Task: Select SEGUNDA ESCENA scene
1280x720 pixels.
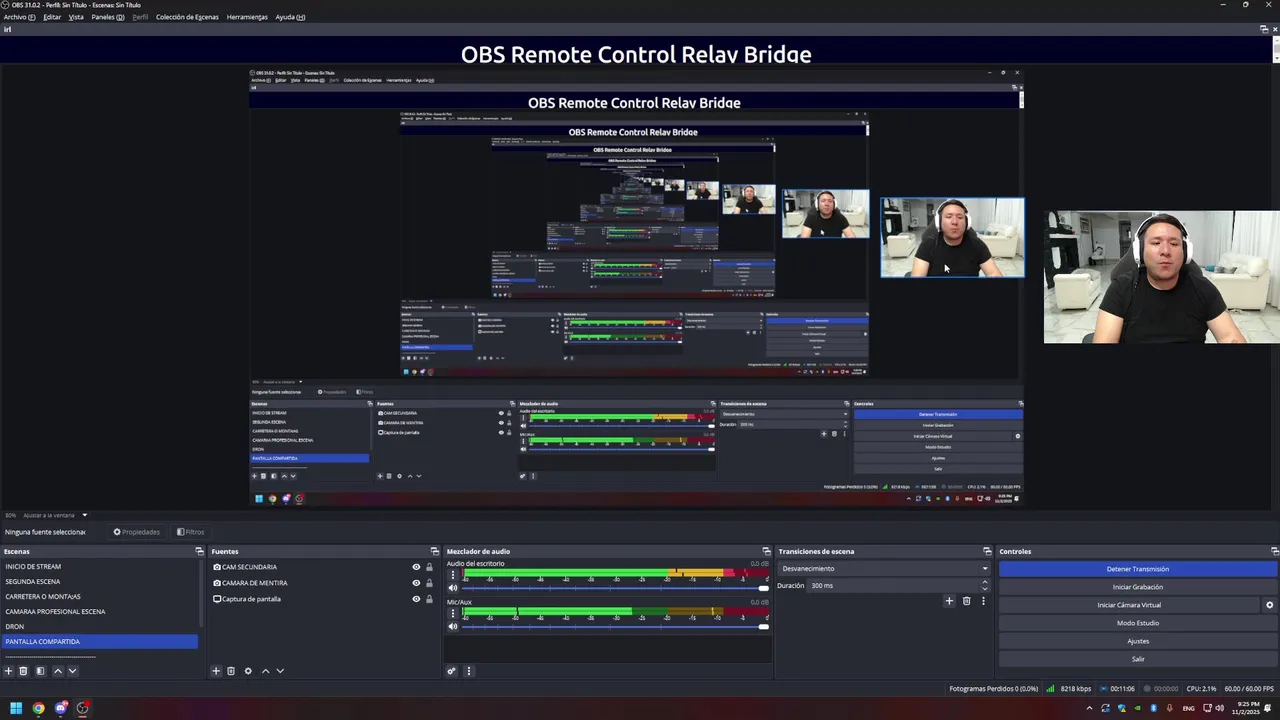Action: pos(99,581)
